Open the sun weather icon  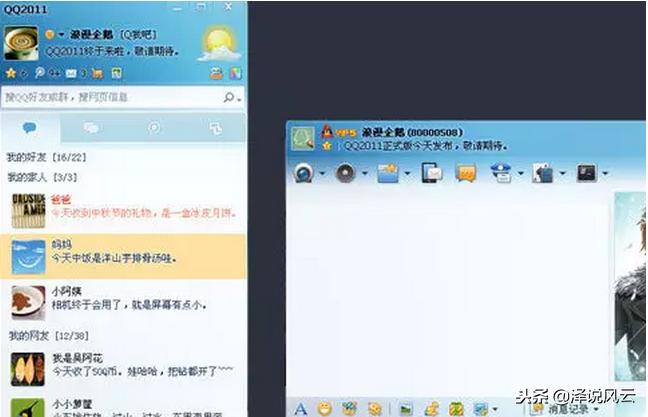219,43
